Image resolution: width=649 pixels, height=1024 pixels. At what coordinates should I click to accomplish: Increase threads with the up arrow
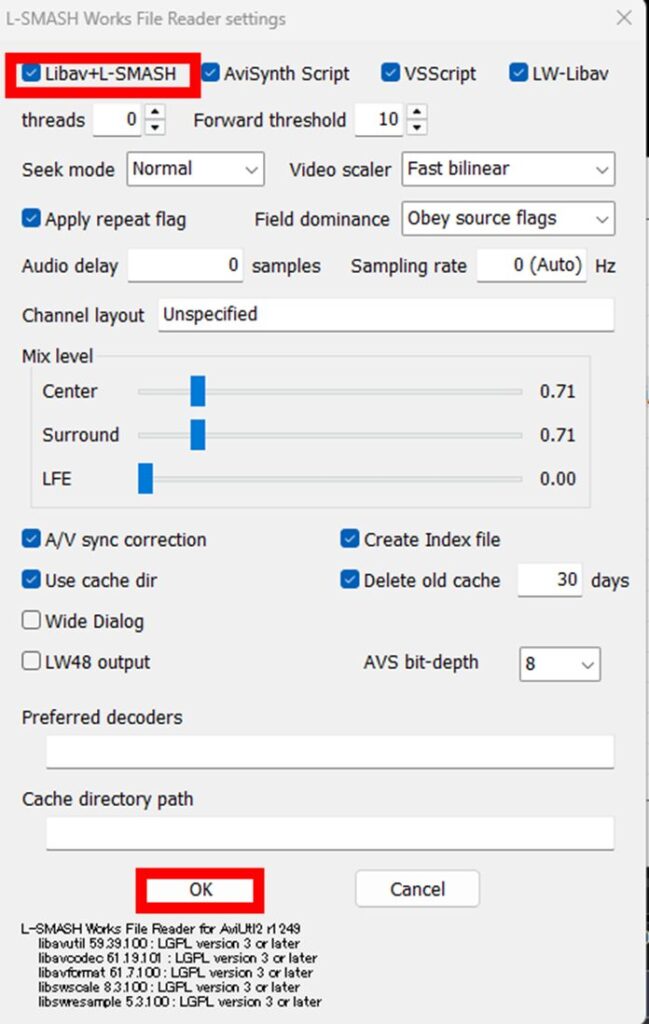(155, 113)
